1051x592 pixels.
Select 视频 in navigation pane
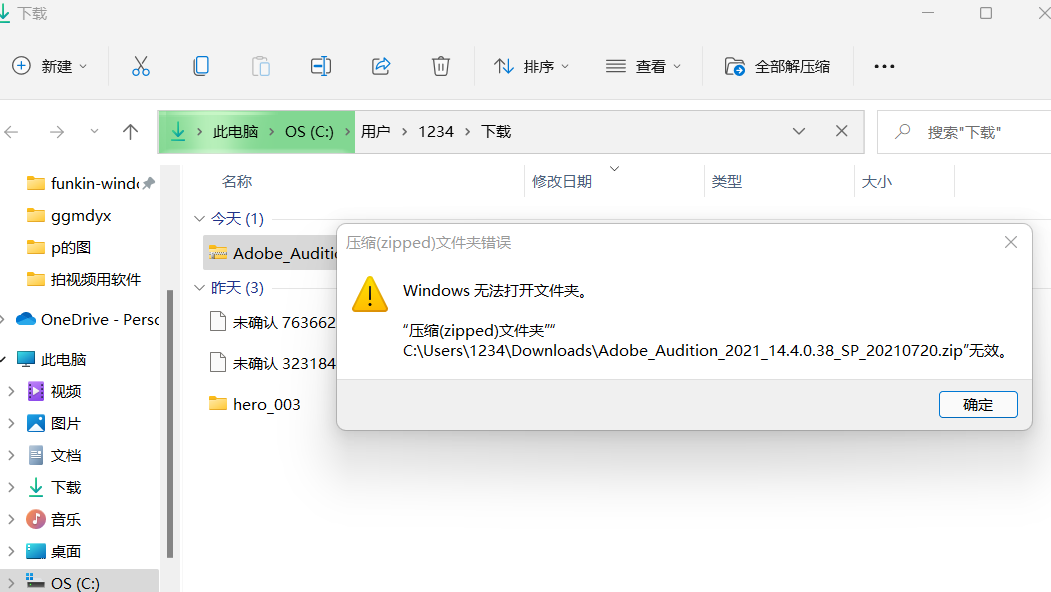55,392
